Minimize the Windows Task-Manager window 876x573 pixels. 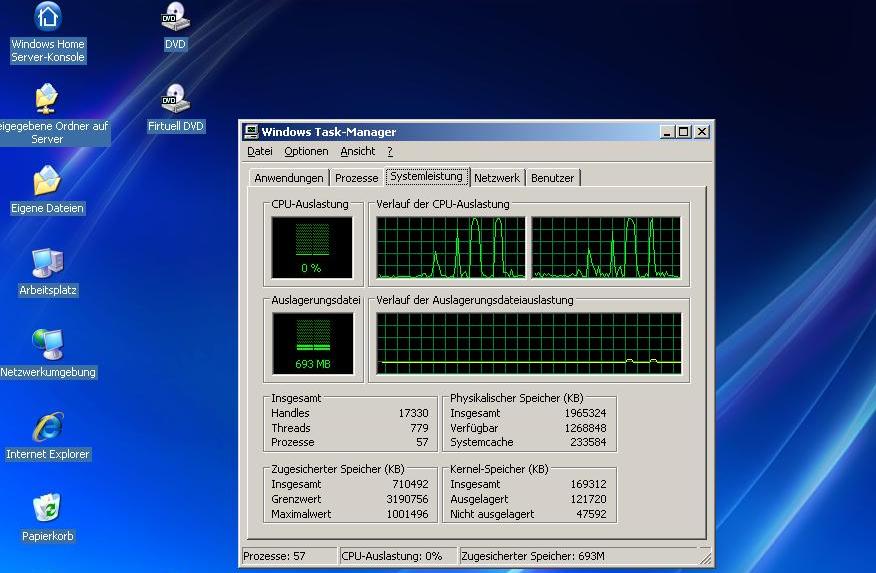[x=666, y=132]
